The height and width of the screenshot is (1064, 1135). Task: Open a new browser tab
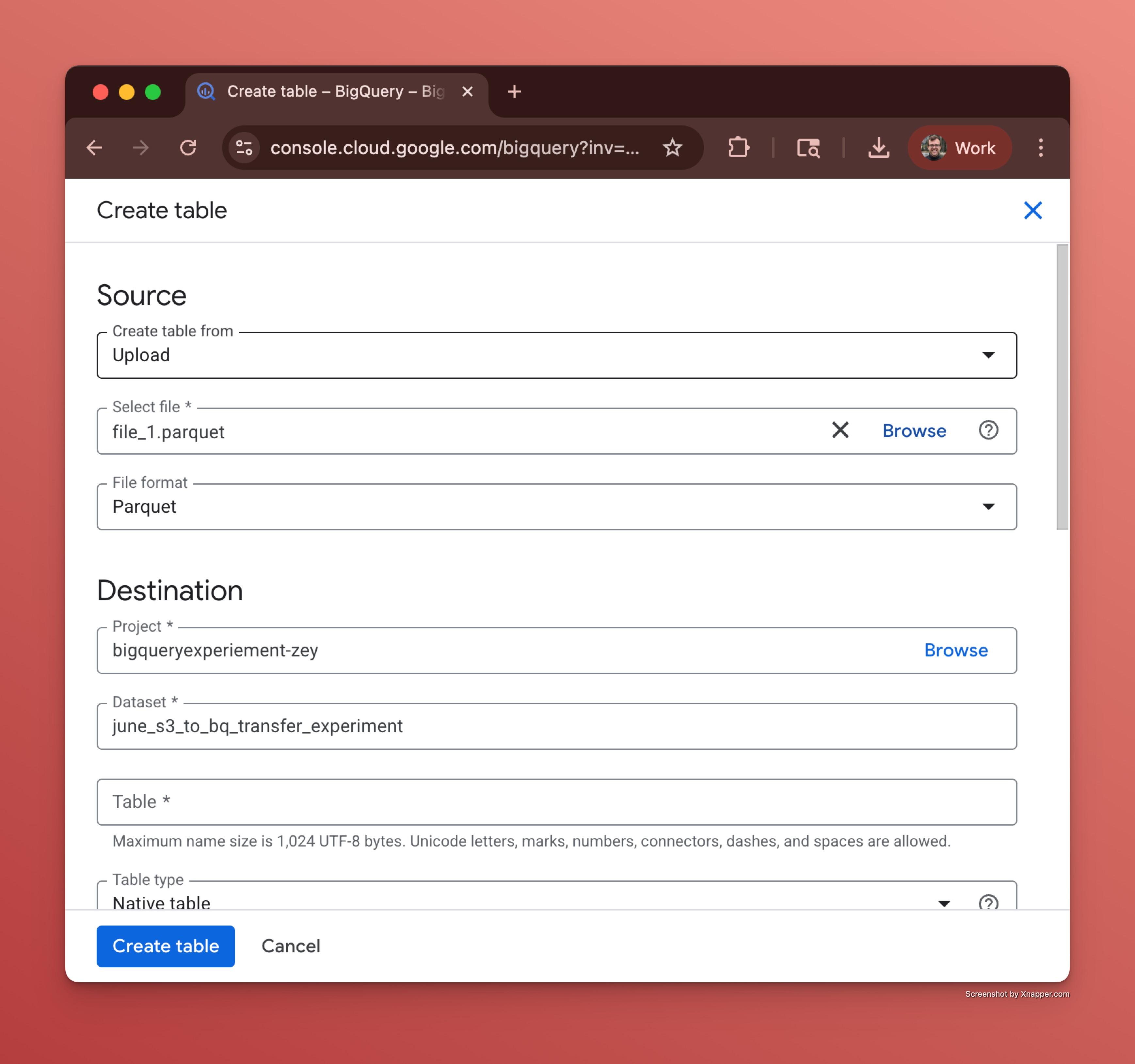[x=514, y=91]
